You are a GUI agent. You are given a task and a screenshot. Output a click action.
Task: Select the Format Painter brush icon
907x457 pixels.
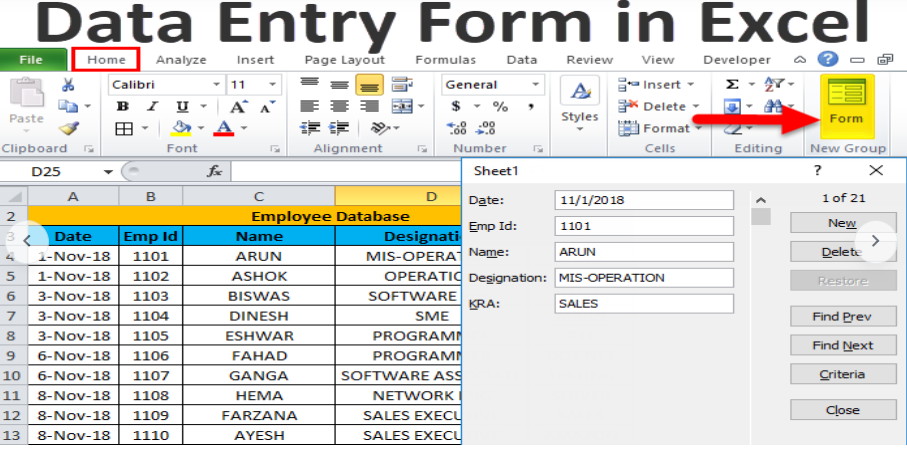[68, 128]
